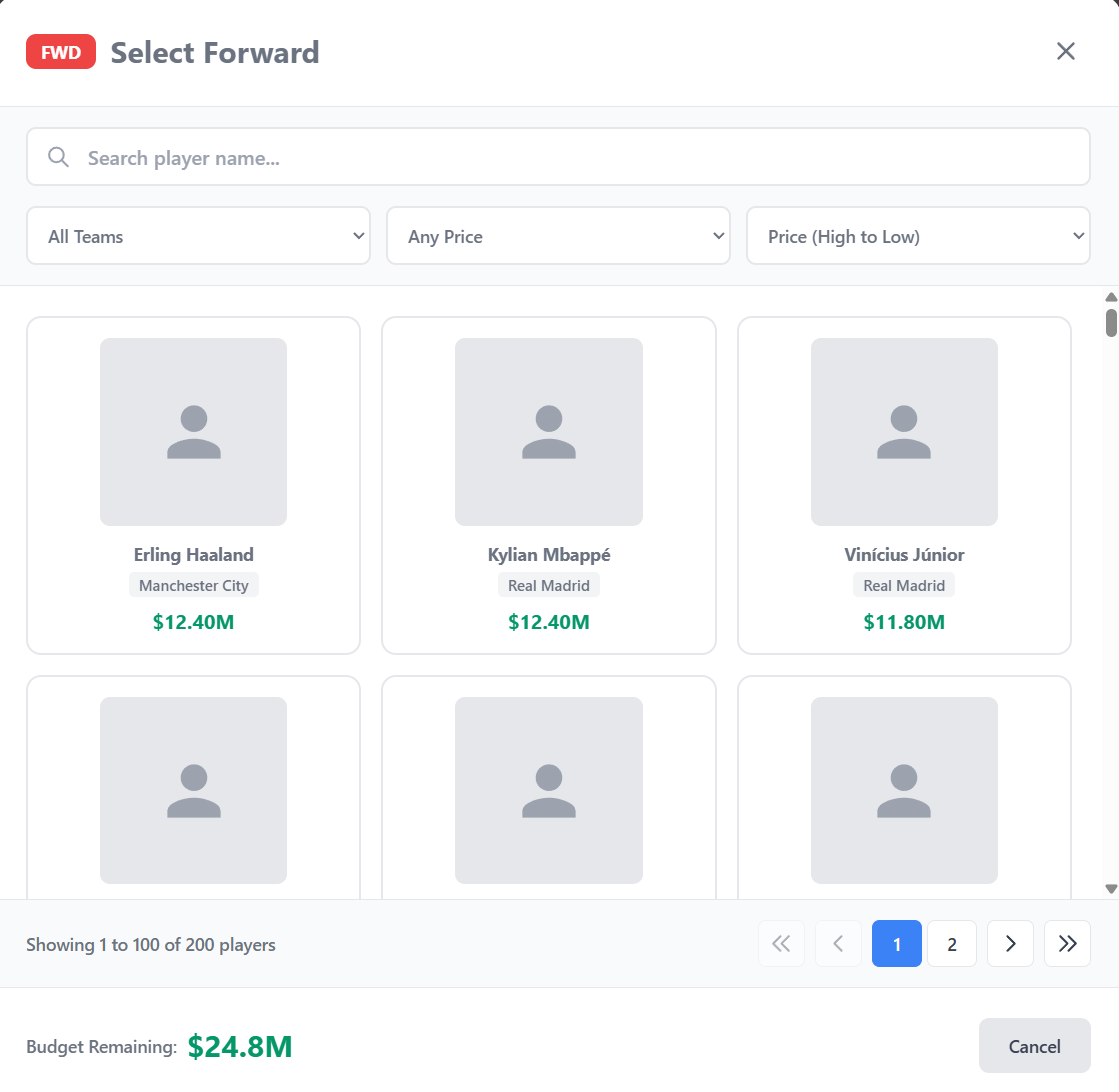
Task: Go to the last page of players
Action: [1067, 944]
